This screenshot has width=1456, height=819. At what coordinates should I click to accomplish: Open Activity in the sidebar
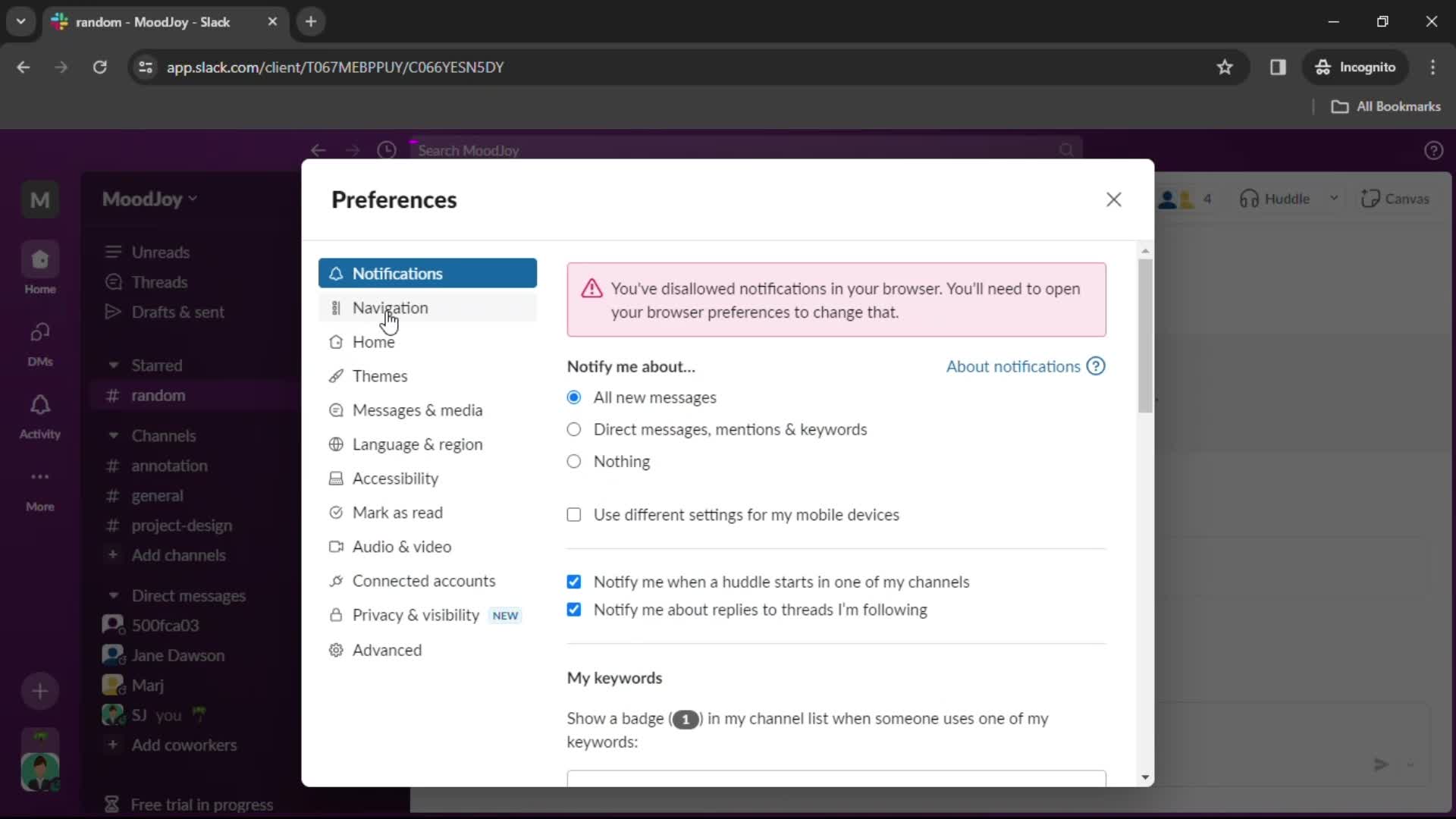coord(40,413)
